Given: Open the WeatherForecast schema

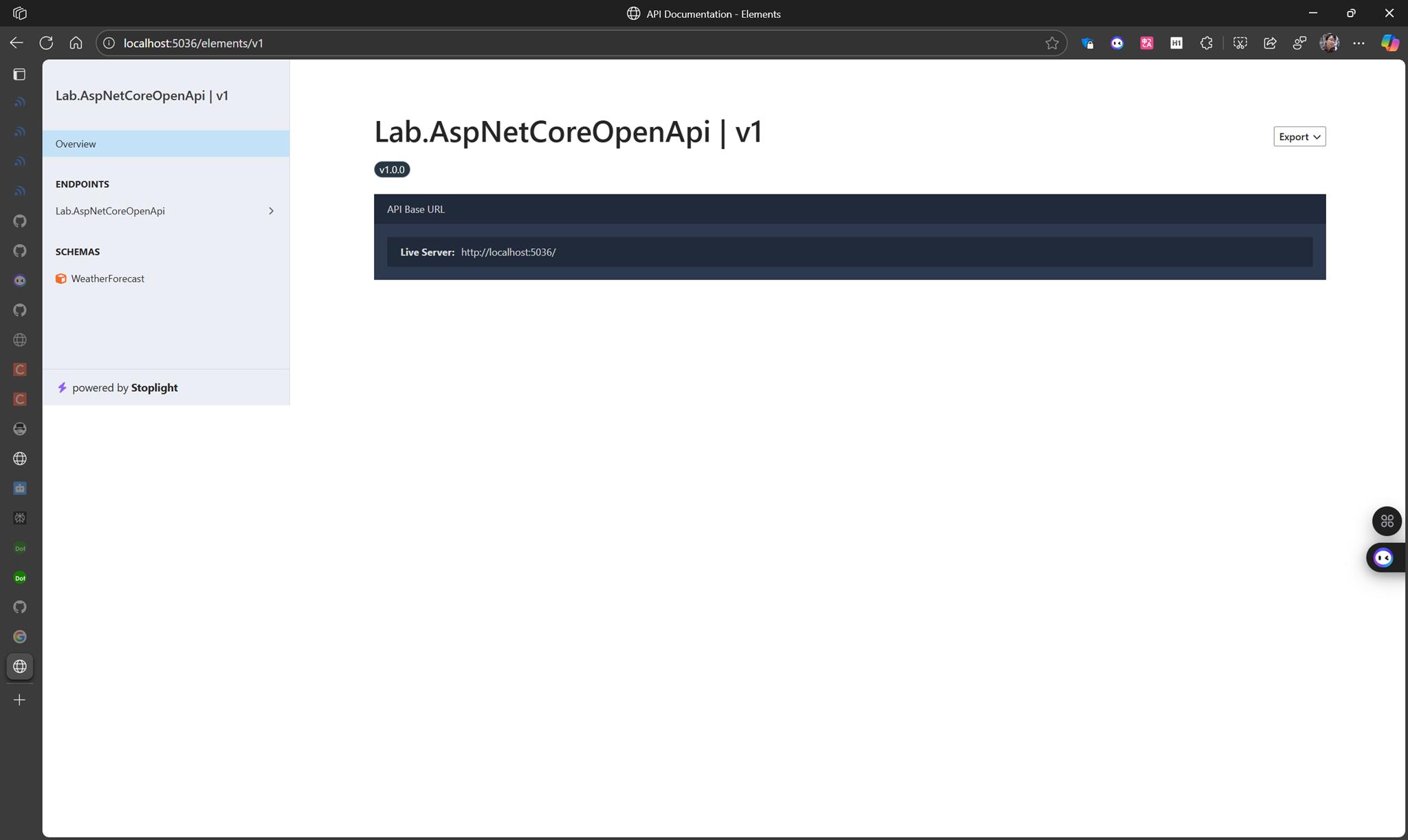Looking at the screenshot, I should click(x=107, y=278).
